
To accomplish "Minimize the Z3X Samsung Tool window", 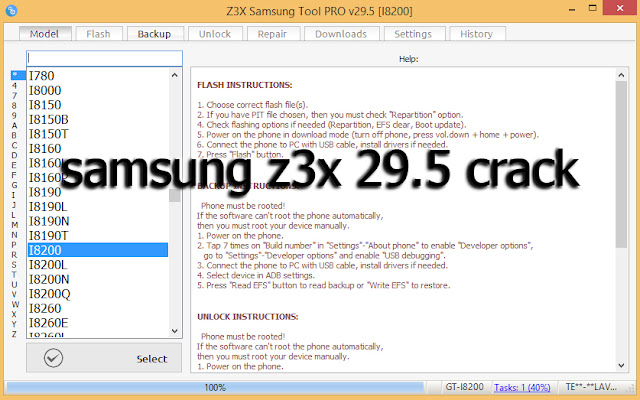I will point(572,8).
